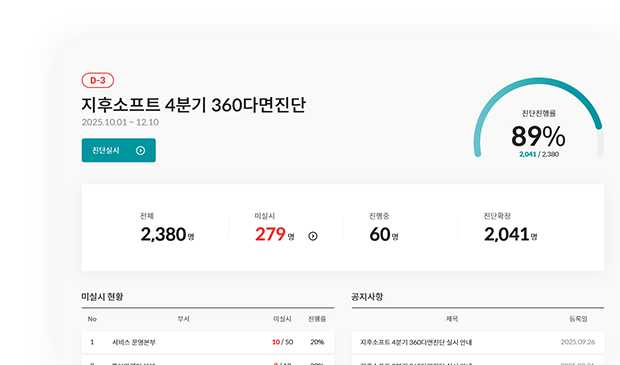Click the 진단확정 2,041명 statistic
This screenshot has height=365, width=620.
click(510, 228)
